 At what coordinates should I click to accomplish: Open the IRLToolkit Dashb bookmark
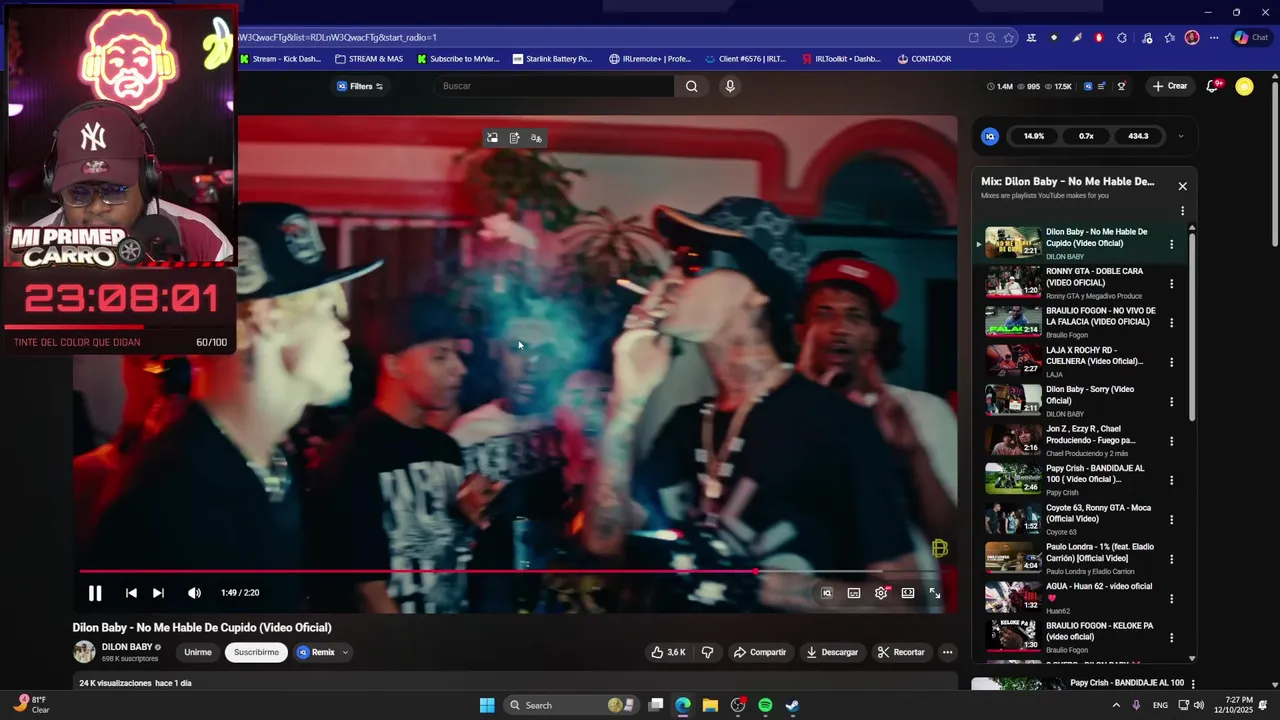coord(841,59)
